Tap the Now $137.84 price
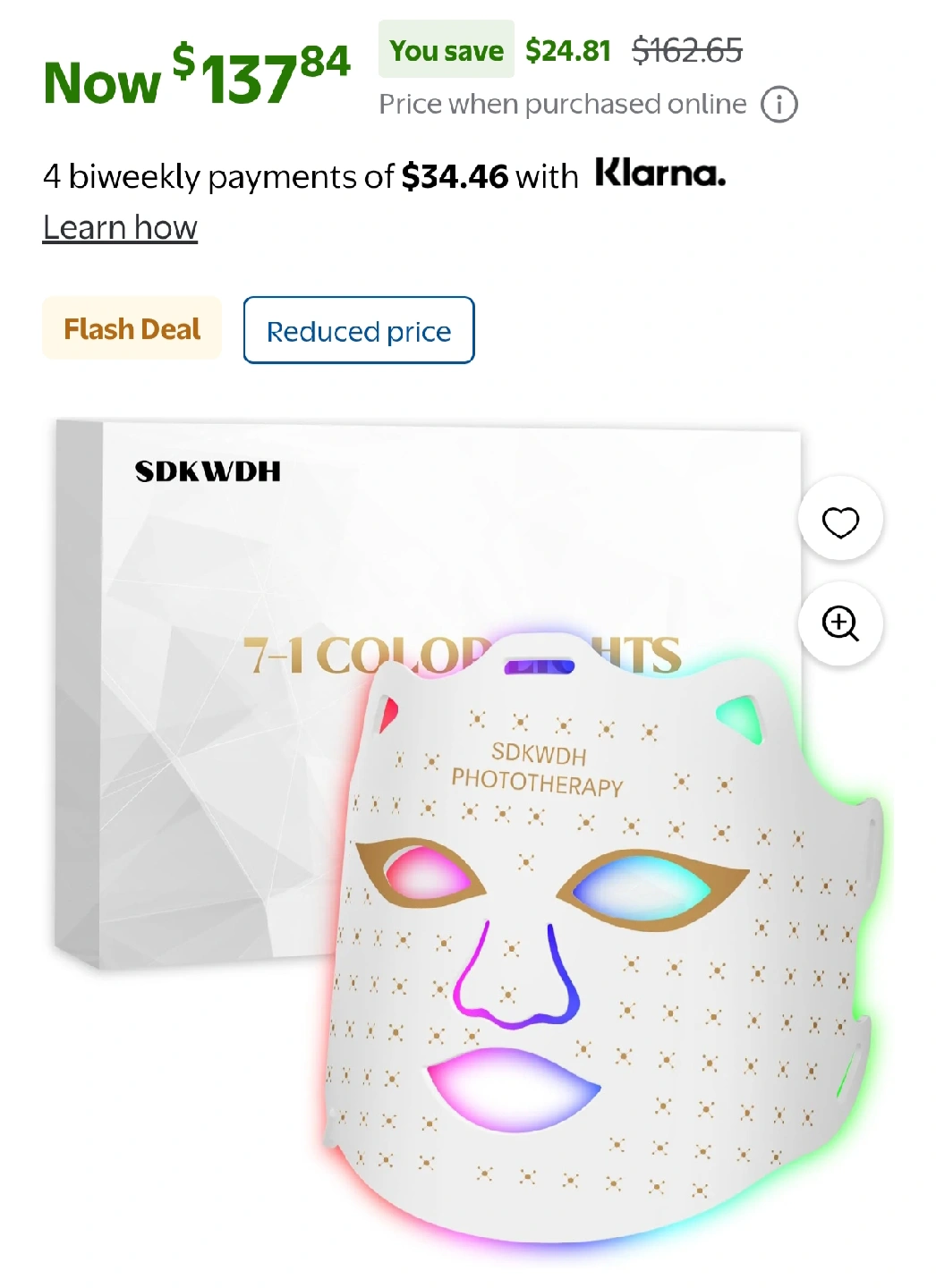Viewport: 936px width, 1288px height. (x=197, y=78)
